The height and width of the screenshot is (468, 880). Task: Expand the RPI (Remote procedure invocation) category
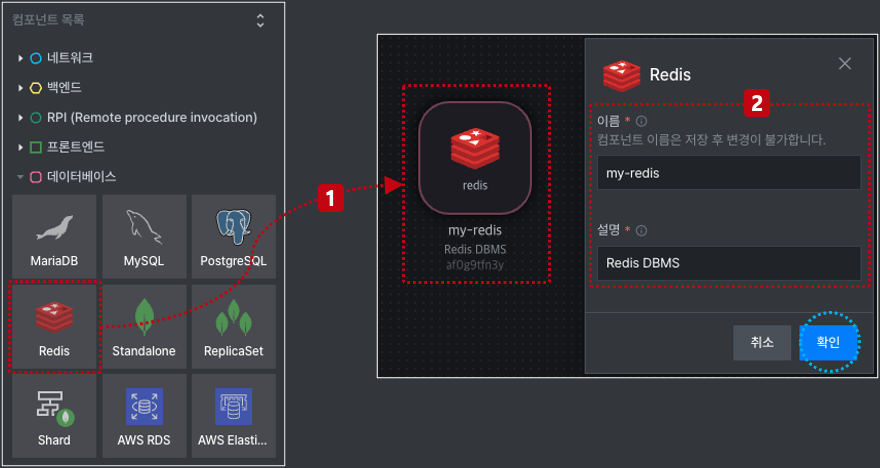pos(20,117)
